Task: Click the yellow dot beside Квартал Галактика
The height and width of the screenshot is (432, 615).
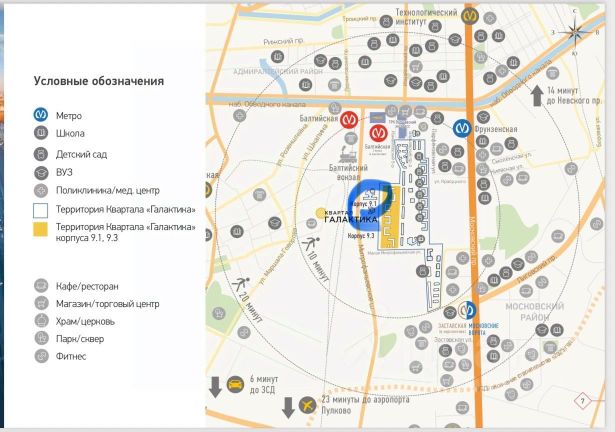Action: point(320,213)
